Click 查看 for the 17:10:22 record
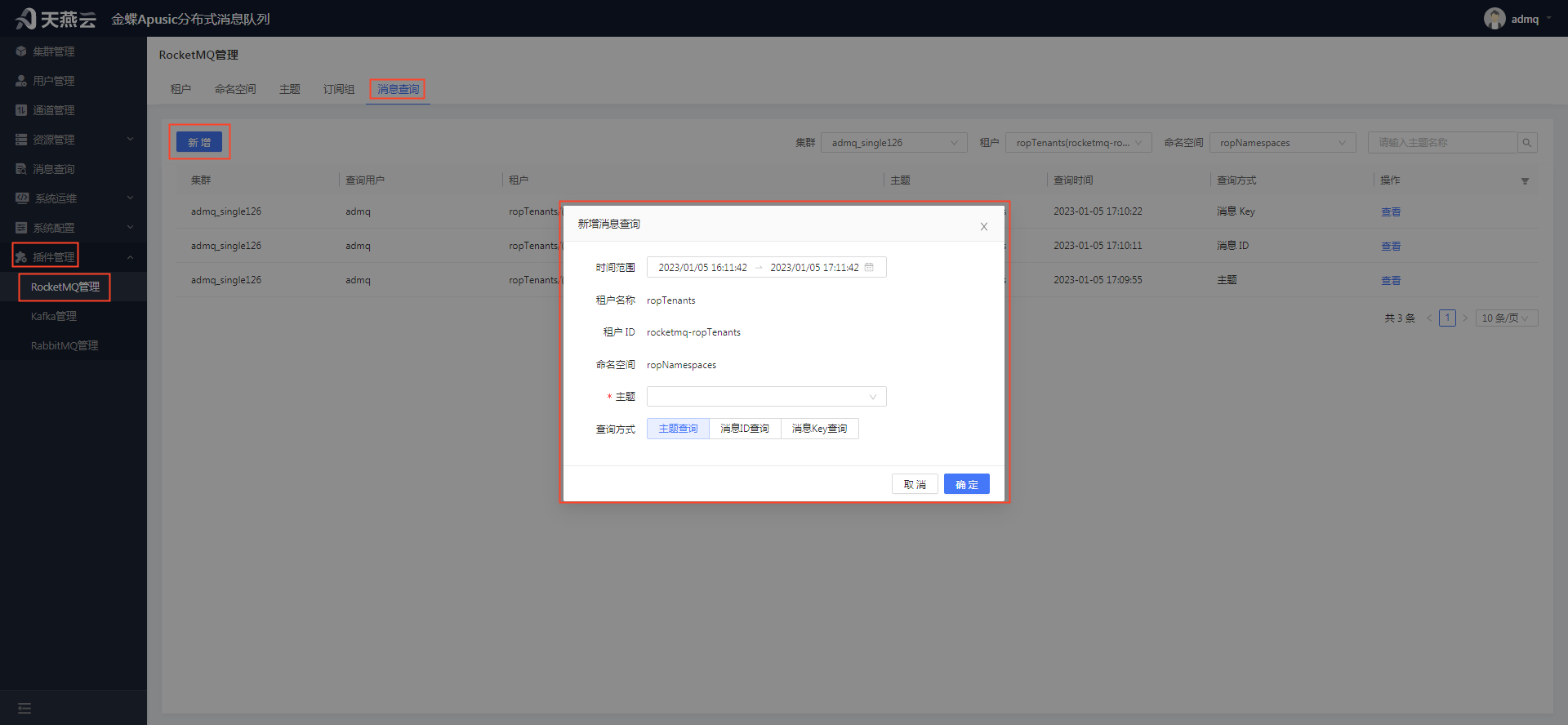Screen dimensions: 1568x725 tap(1391, 212)
